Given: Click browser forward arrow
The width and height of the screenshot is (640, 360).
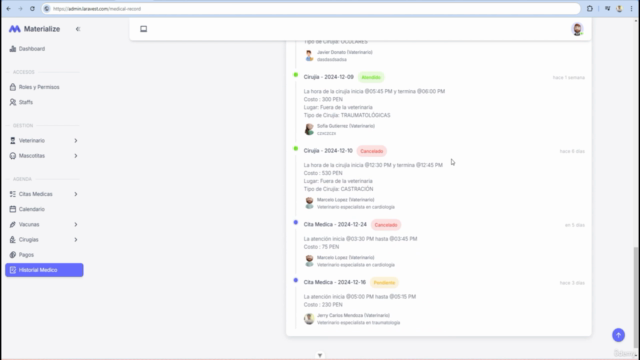Looking at the screenshot, I should pyautogui.click(x=20, y=9).
